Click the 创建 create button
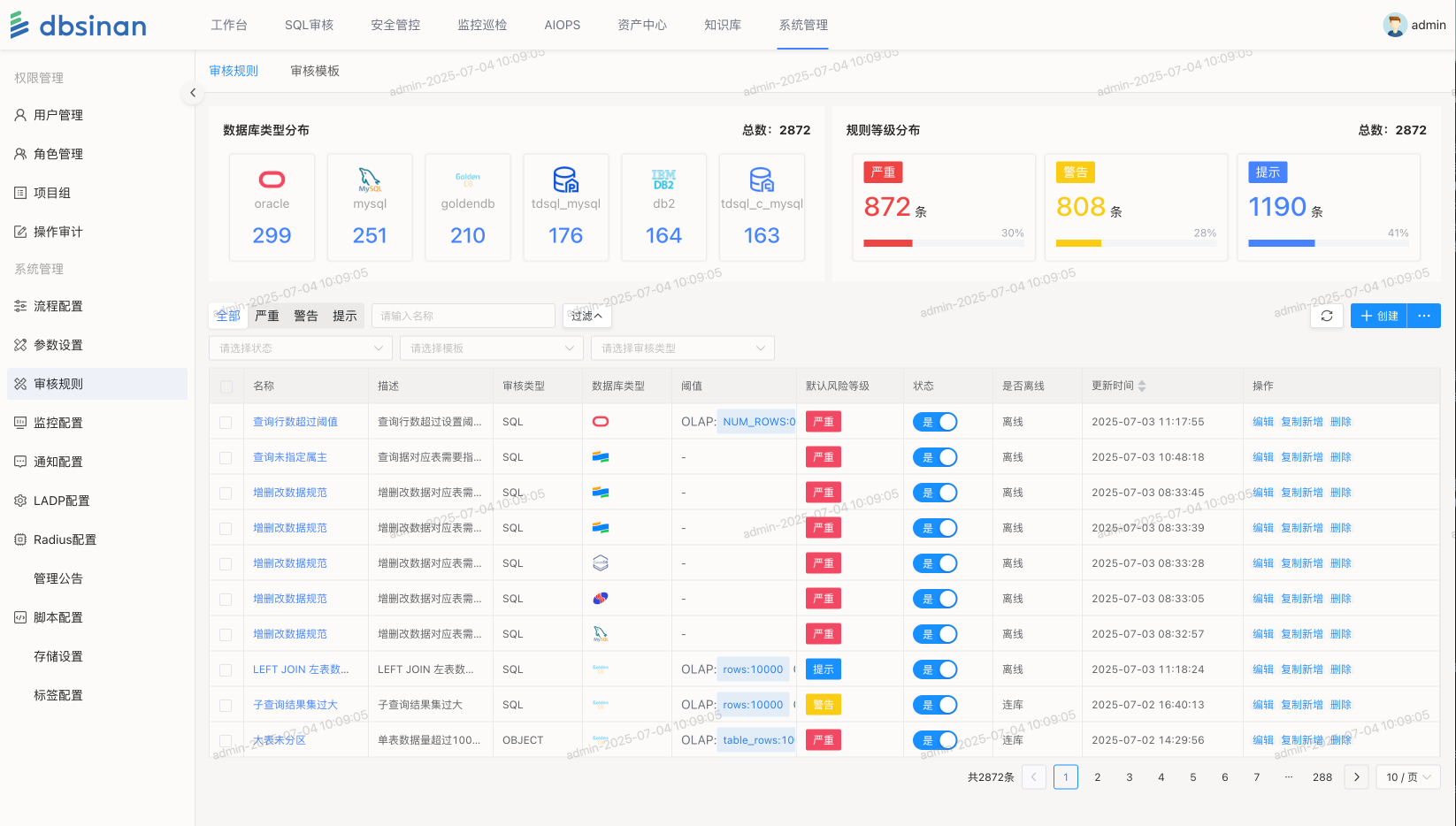 (1378, 316)
